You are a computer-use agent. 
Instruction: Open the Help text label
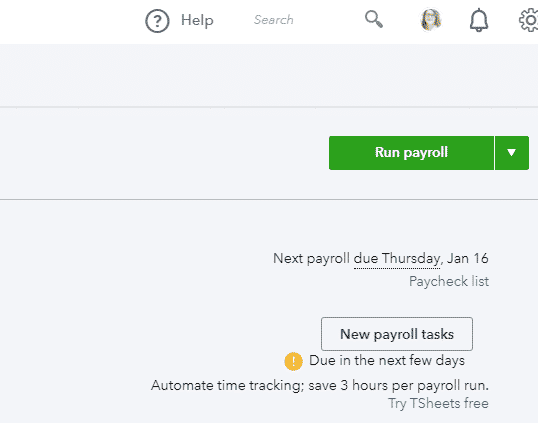pyautogui.click(x=197, y=20)
